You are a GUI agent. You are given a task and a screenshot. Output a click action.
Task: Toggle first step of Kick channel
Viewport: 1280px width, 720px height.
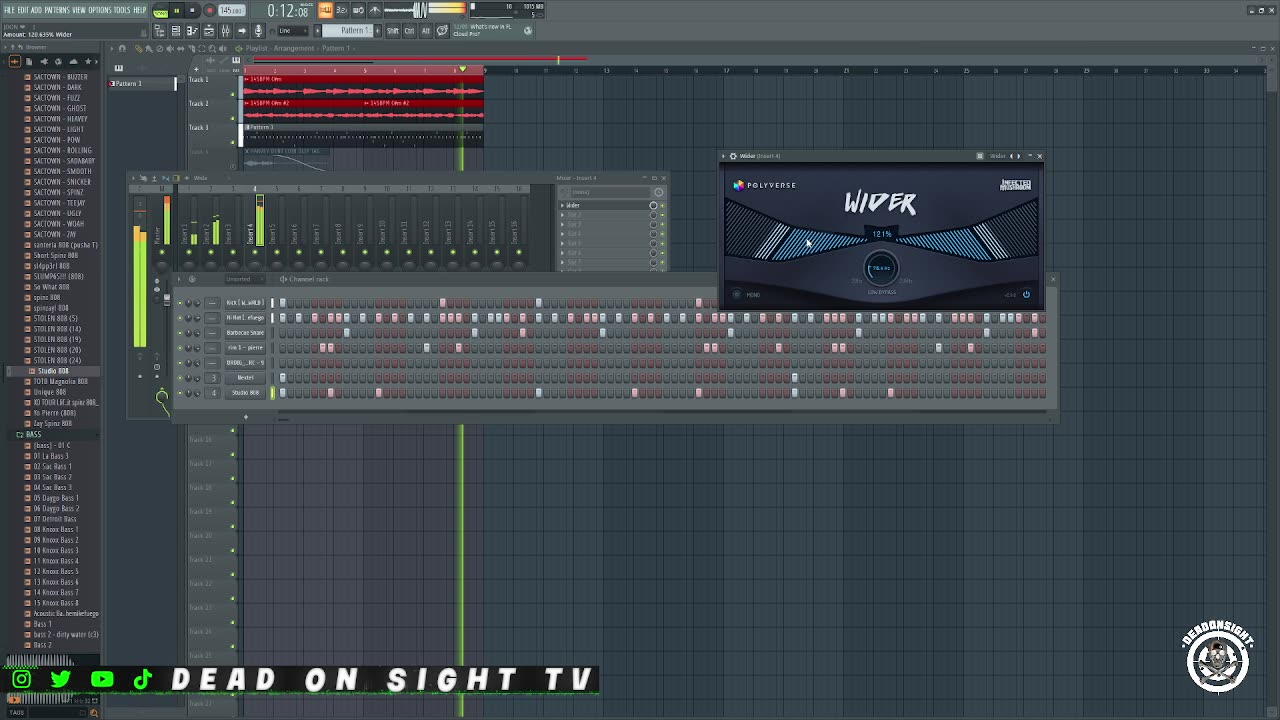[x=283, y=302]
